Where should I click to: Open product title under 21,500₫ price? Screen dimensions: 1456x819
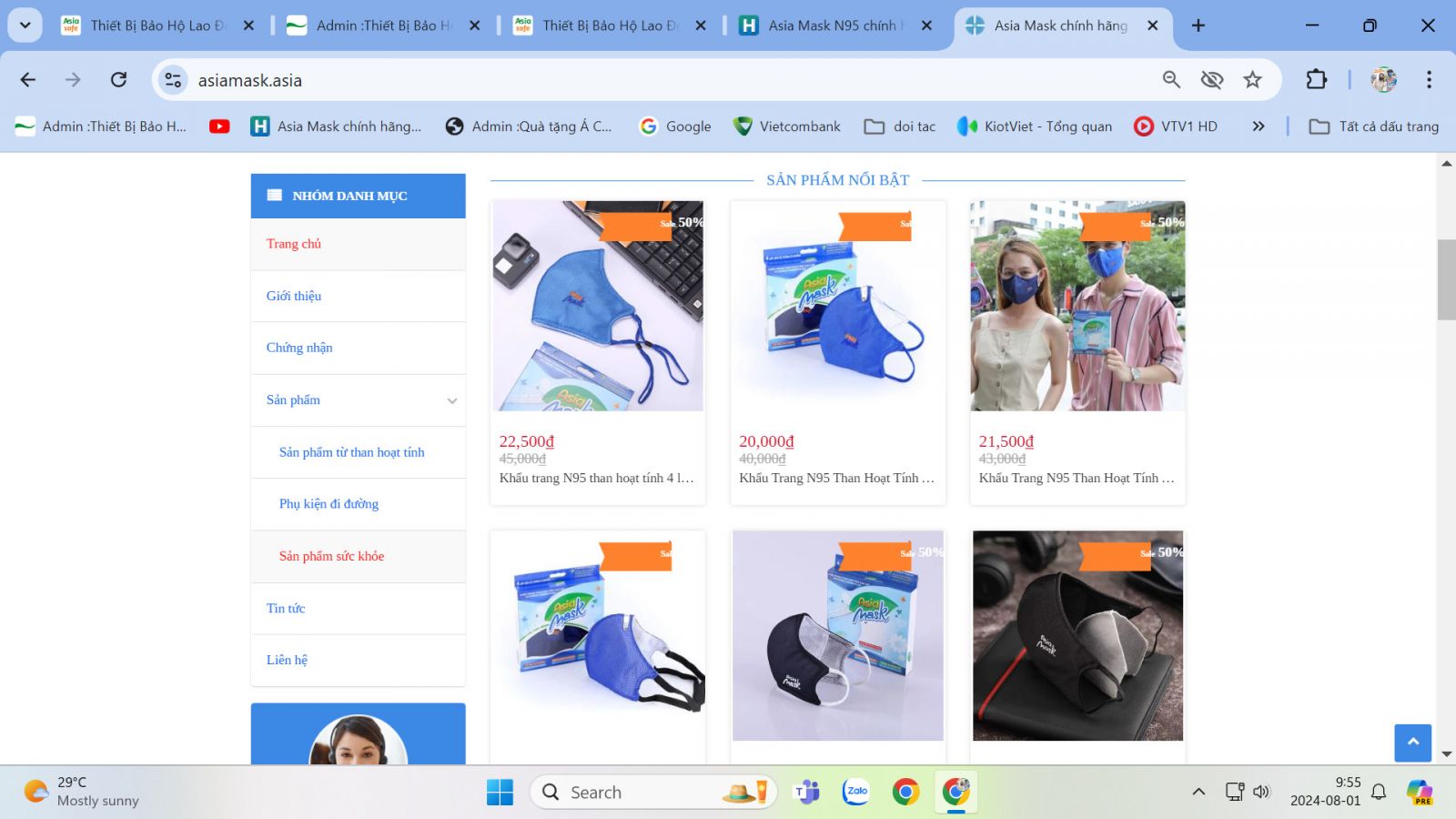1077,478
